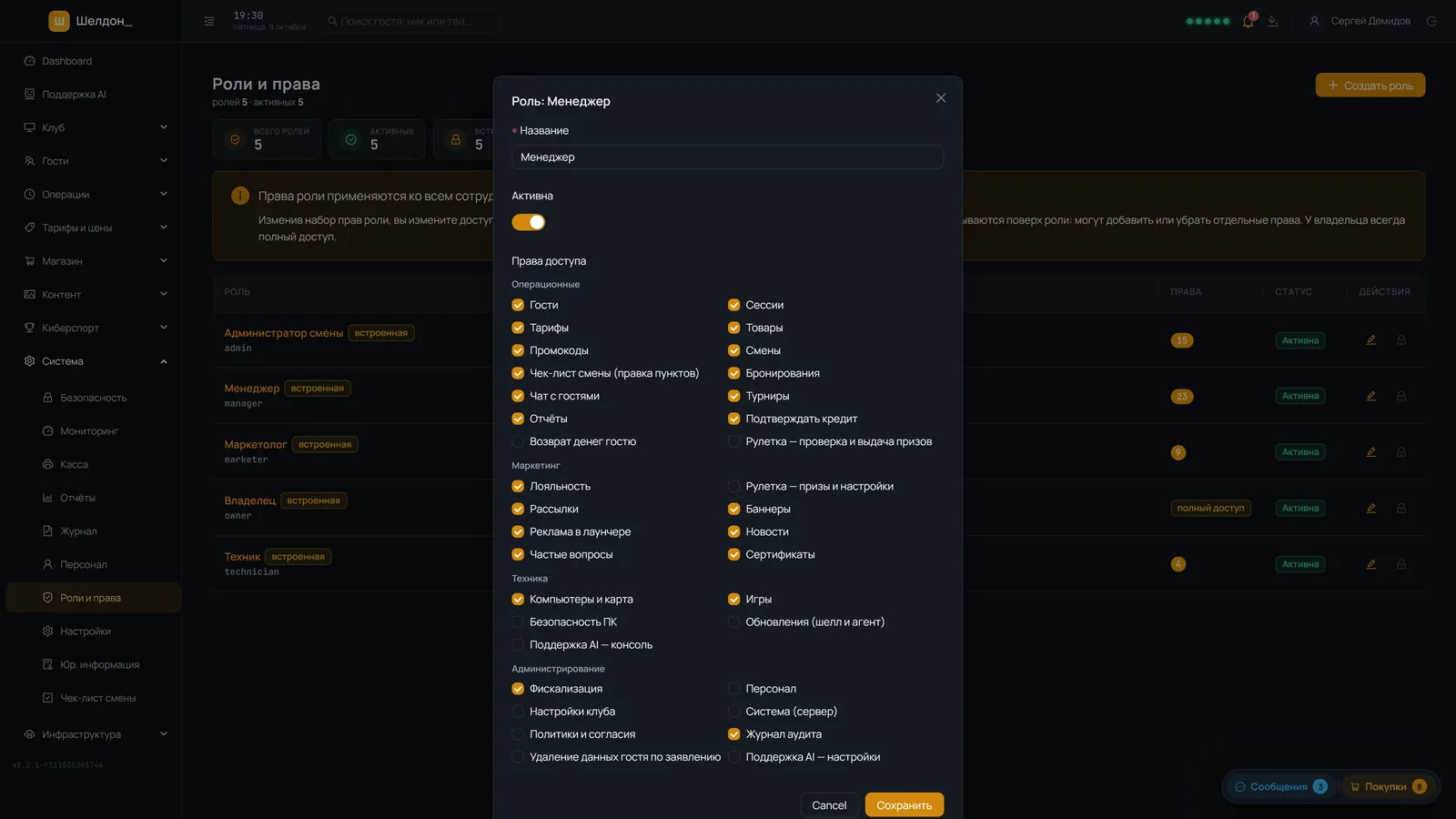Click the Создать роль button
1456x819 pixels.
coord(1370,86)
